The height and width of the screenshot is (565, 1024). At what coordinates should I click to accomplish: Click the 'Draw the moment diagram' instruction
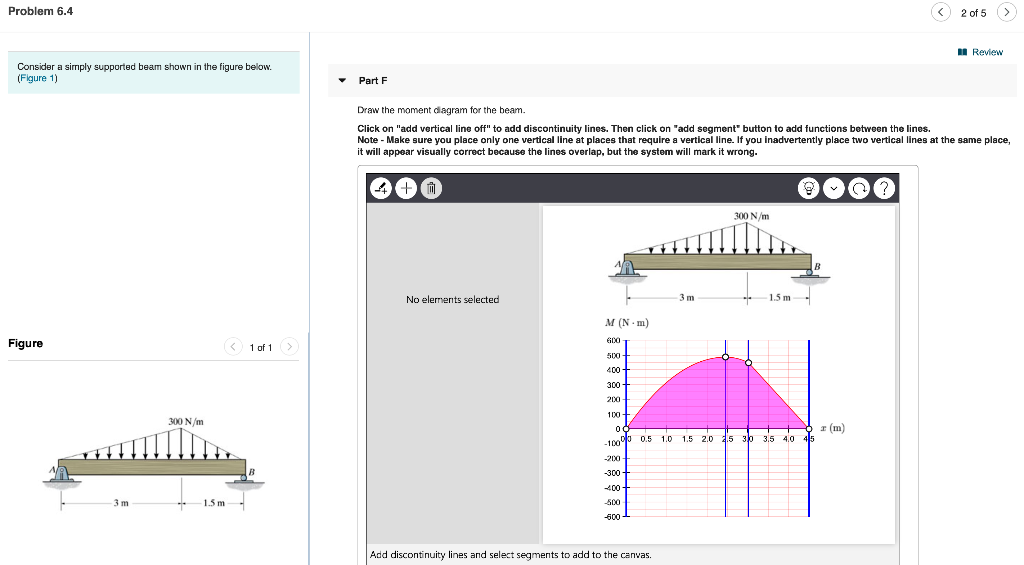(x=441, y=110)
